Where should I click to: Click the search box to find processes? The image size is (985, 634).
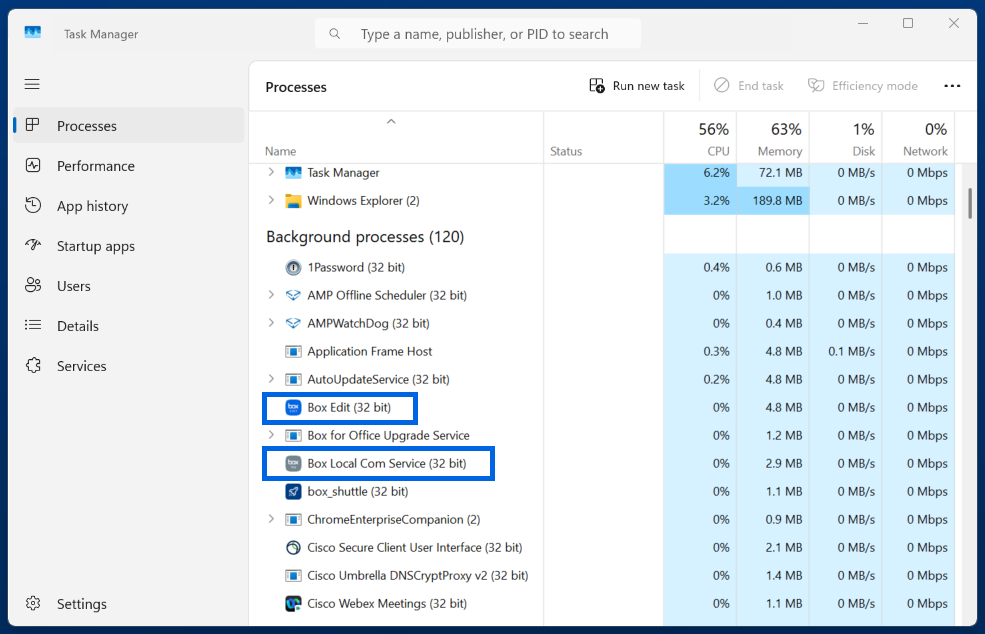(480, 34)
